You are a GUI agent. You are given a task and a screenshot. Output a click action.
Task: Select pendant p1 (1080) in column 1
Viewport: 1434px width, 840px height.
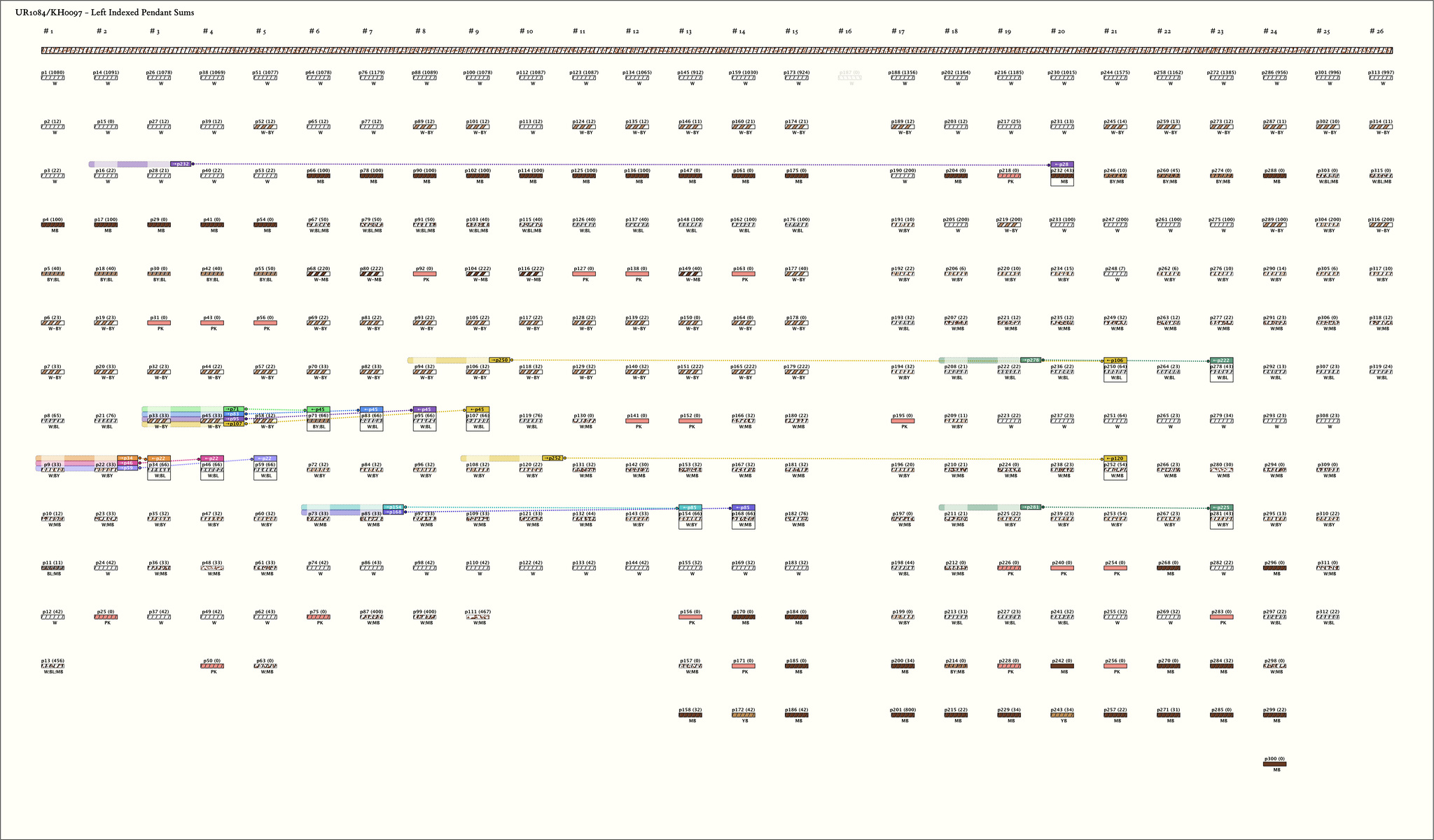pos(53,78)
